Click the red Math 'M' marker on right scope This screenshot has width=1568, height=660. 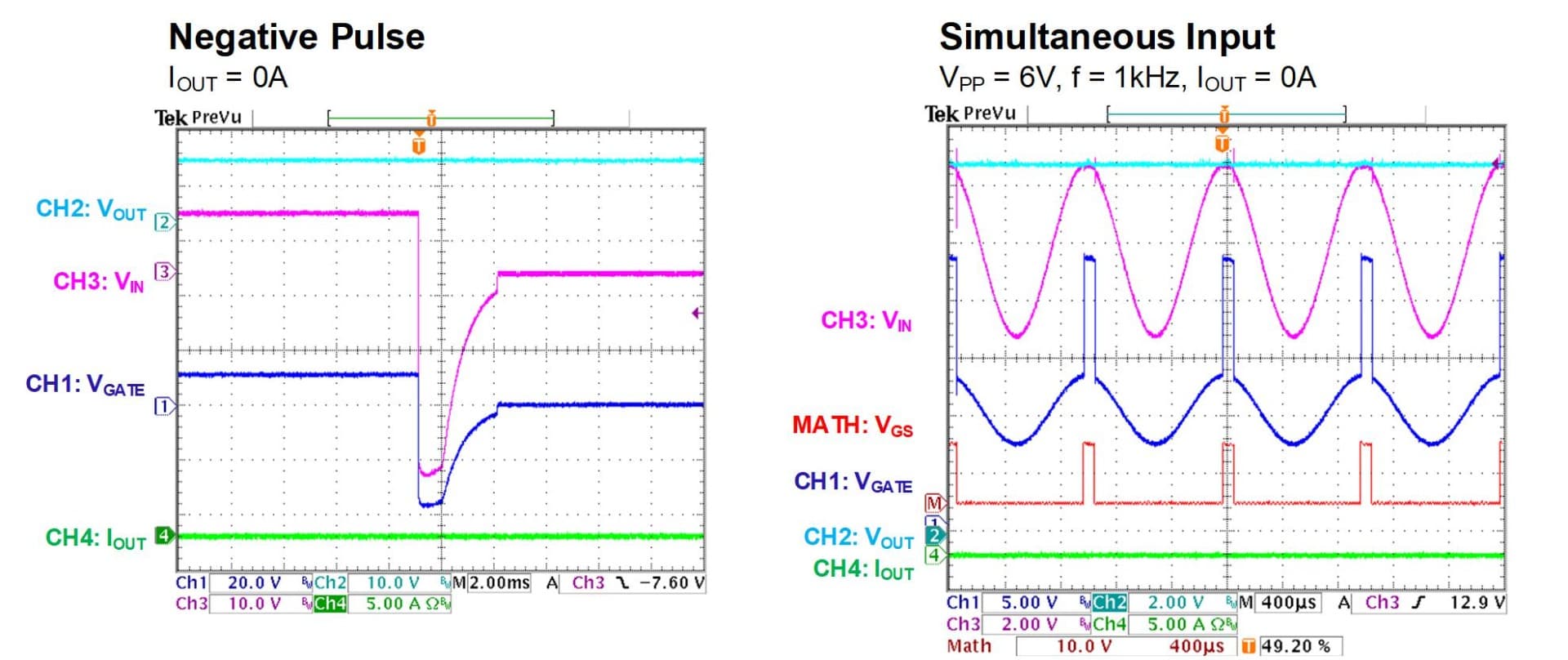pyautogui.click(x=934, y=503)
